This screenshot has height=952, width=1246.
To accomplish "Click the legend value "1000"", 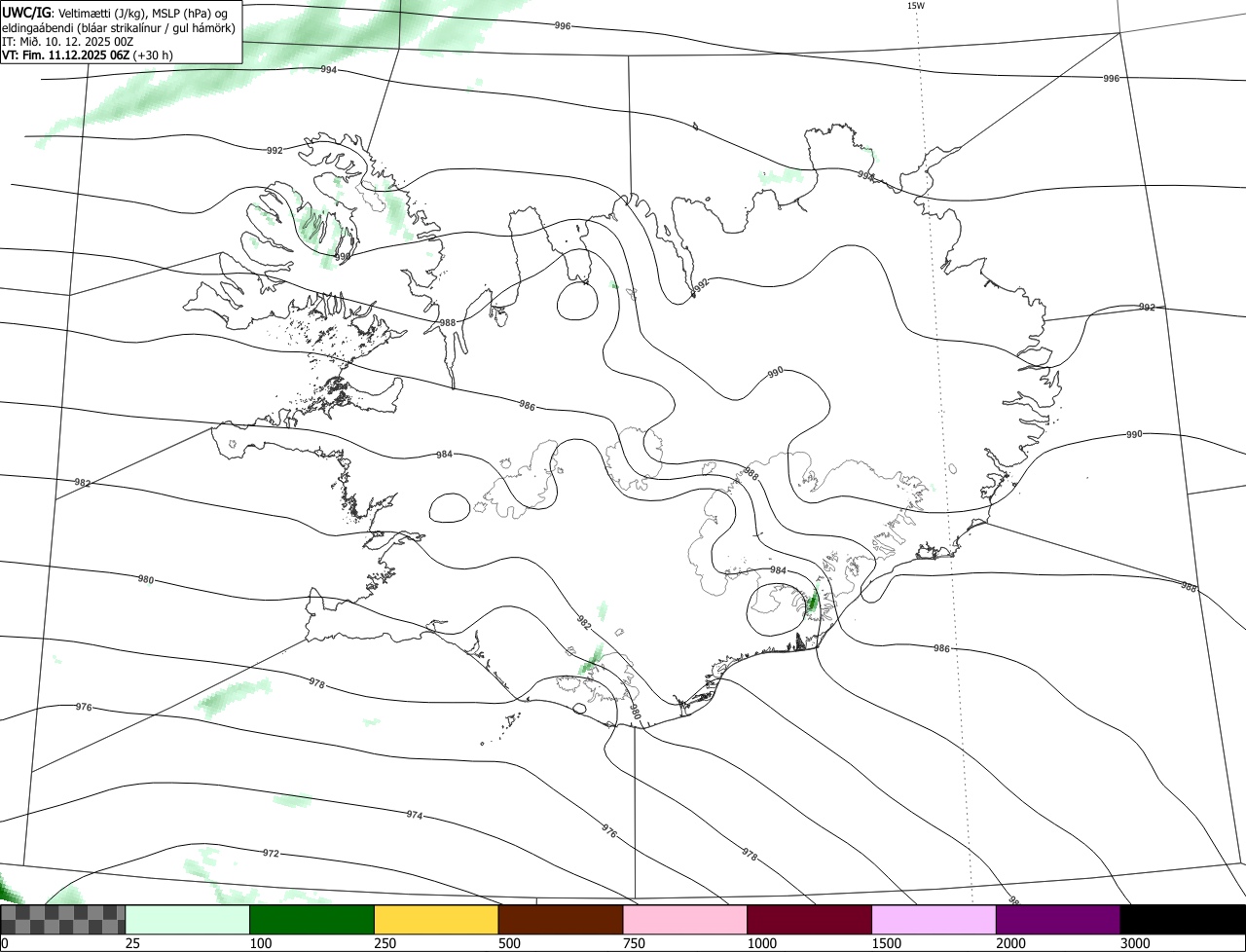I will coord(761,944).
